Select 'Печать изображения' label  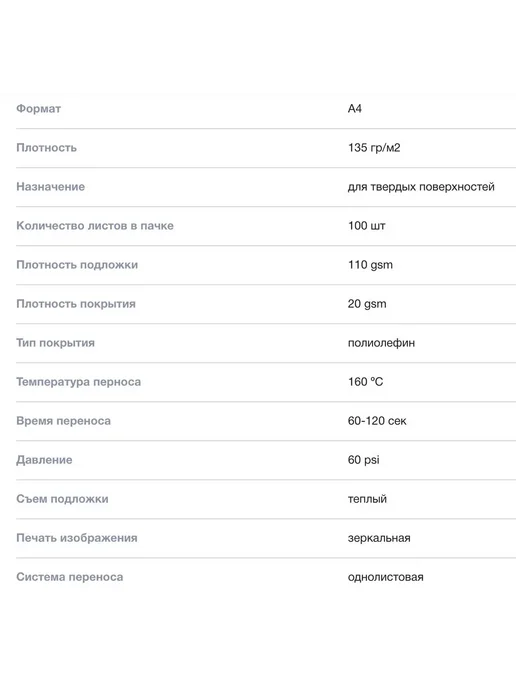77,538
